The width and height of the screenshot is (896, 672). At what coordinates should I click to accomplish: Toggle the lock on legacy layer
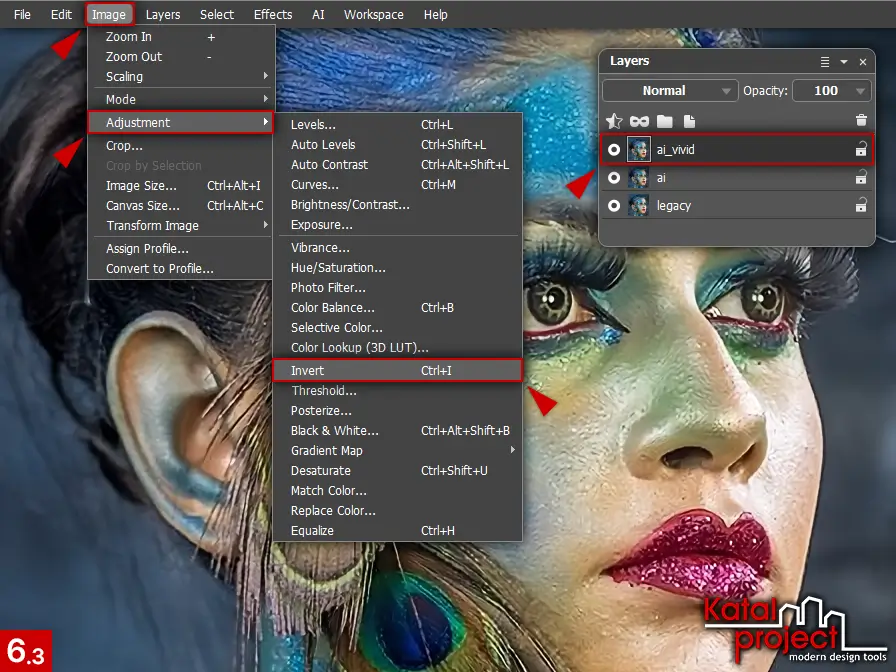pyautogui.click(x=860, y=206)
